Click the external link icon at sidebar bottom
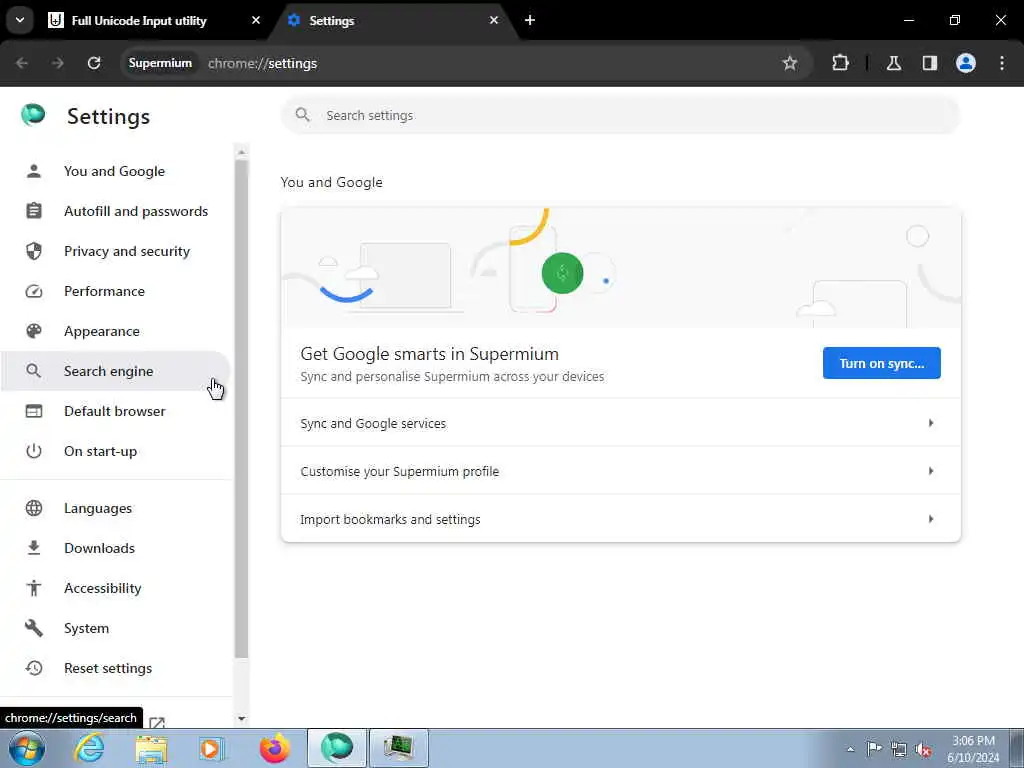This screenshot has width=1024, height=768. (157, 722)
